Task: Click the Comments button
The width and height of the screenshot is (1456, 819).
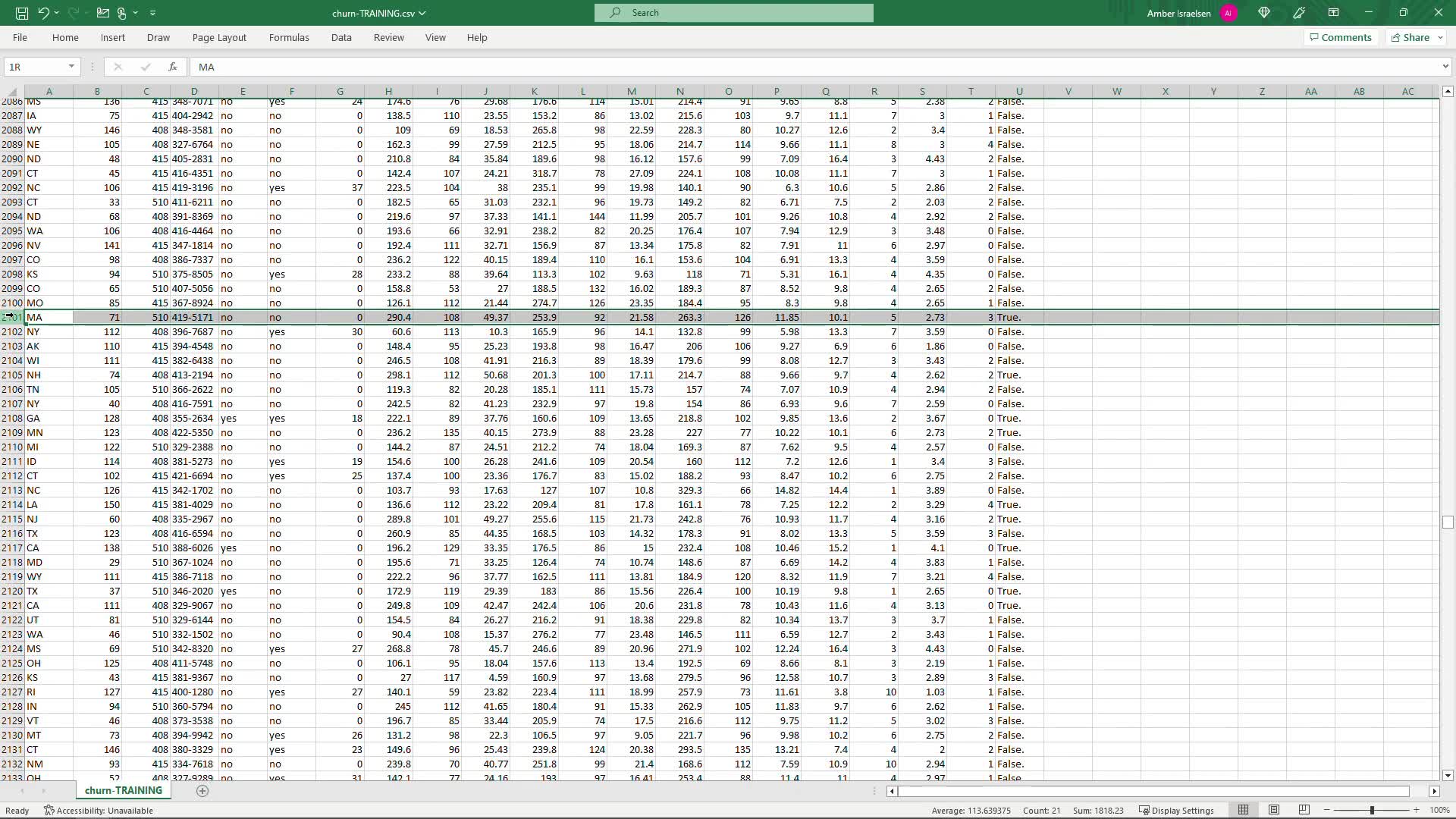Action: point(1341,37)
